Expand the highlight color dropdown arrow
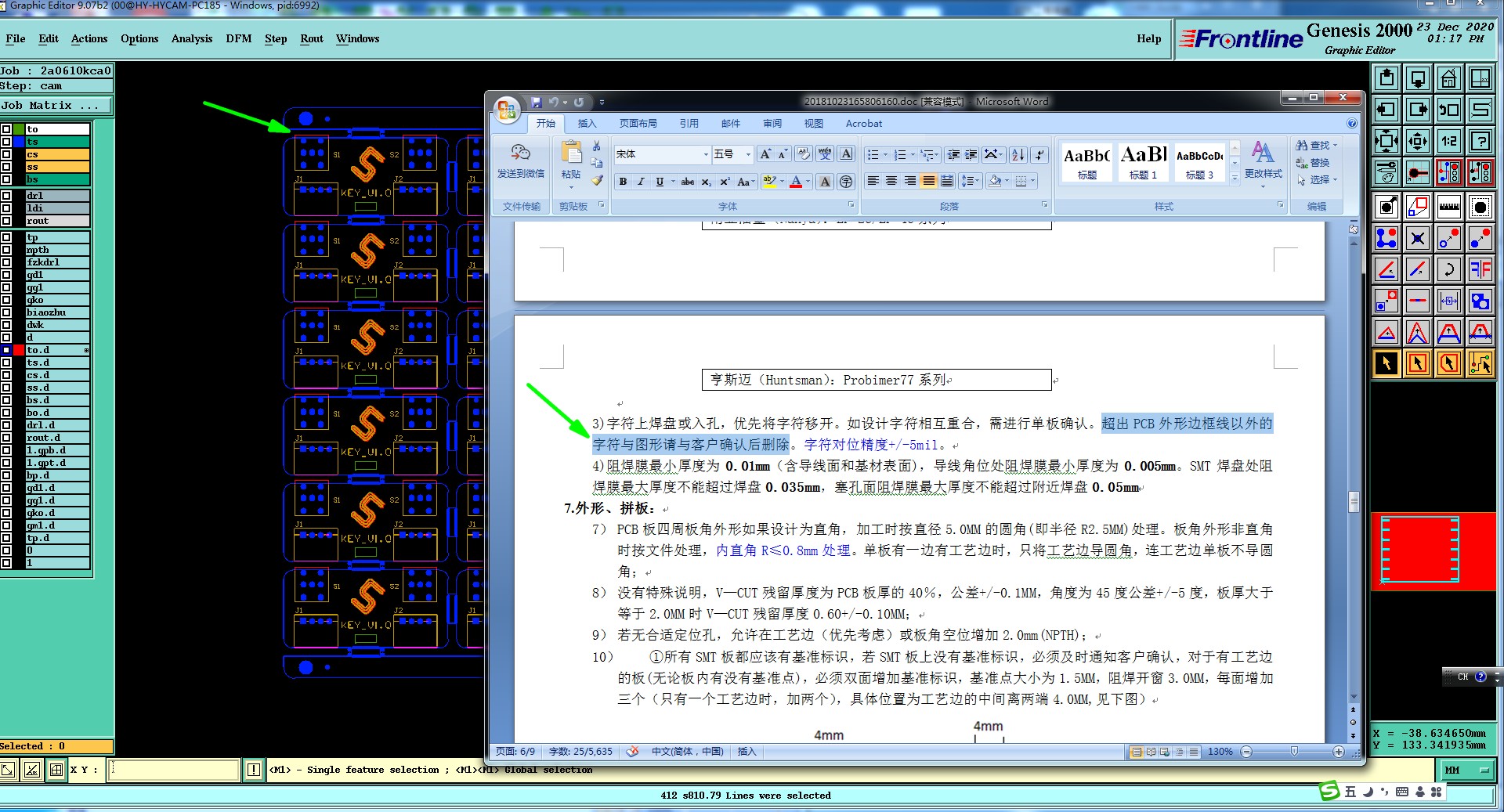 (x=782, y=182)
